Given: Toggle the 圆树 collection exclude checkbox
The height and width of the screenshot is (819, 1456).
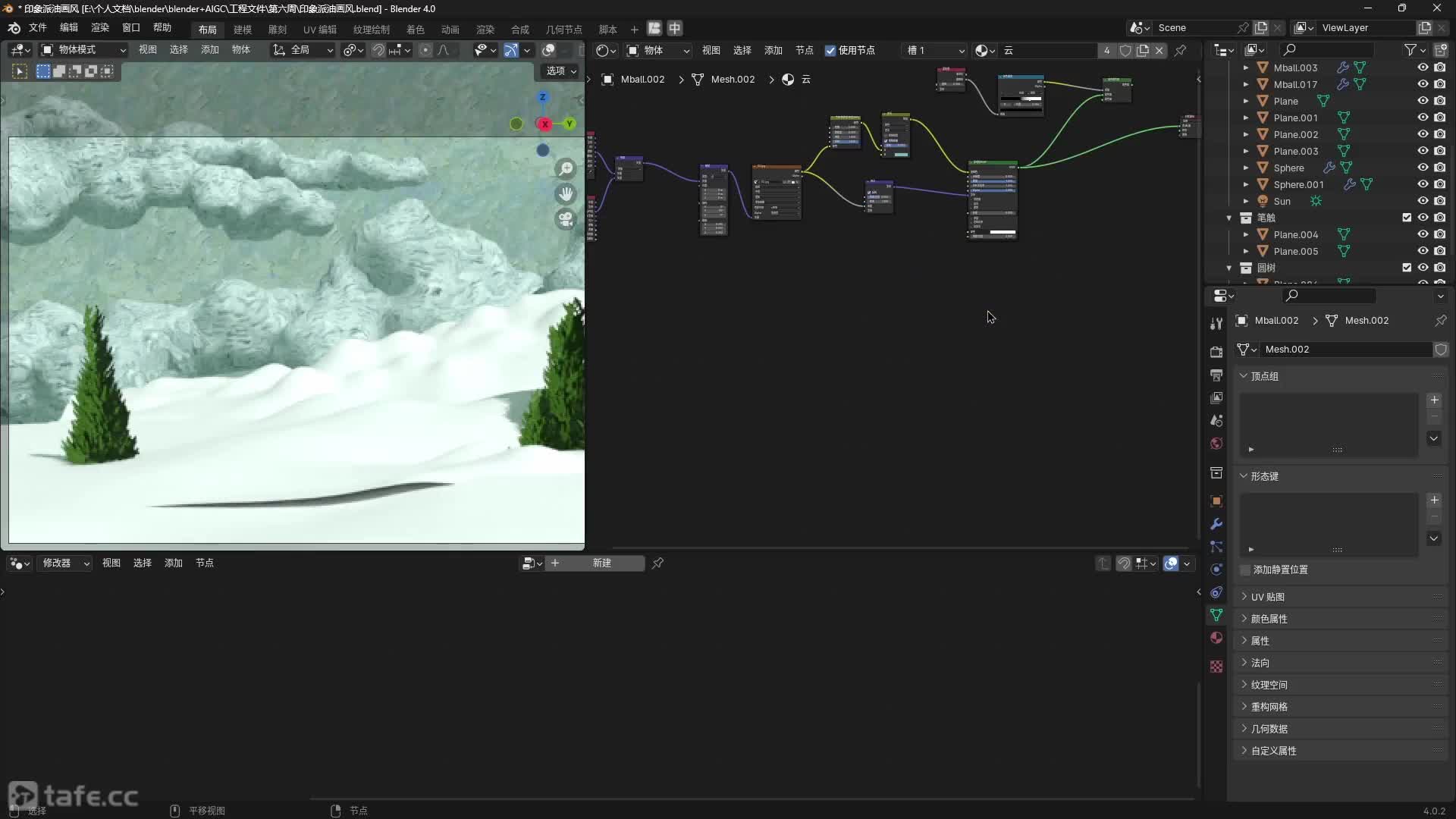Looking at the screenshot, I should pyautogui.click(x=1407, y=268).
